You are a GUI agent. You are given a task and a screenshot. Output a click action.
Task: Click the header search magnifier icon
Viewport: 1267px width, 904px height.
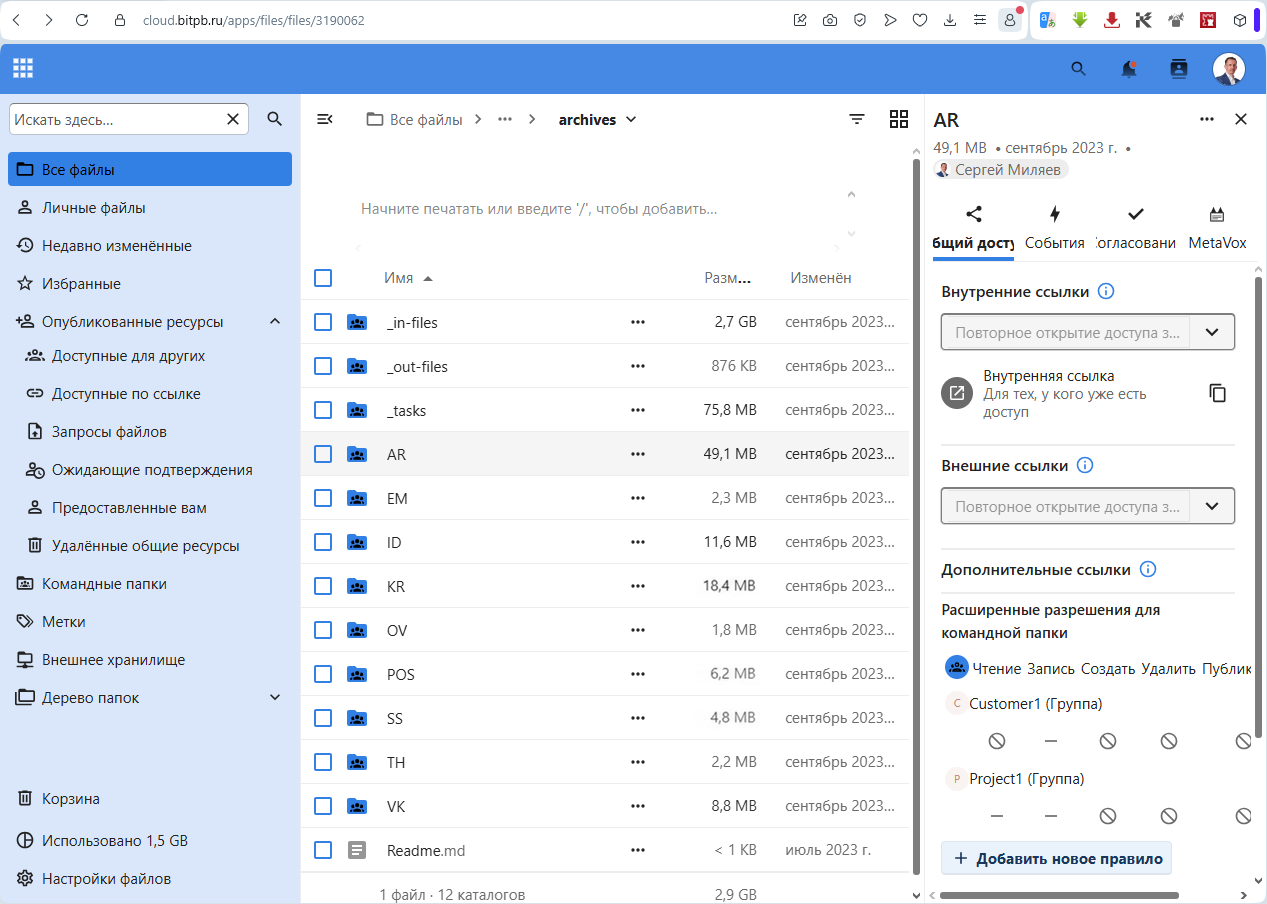click(1078, 69)
